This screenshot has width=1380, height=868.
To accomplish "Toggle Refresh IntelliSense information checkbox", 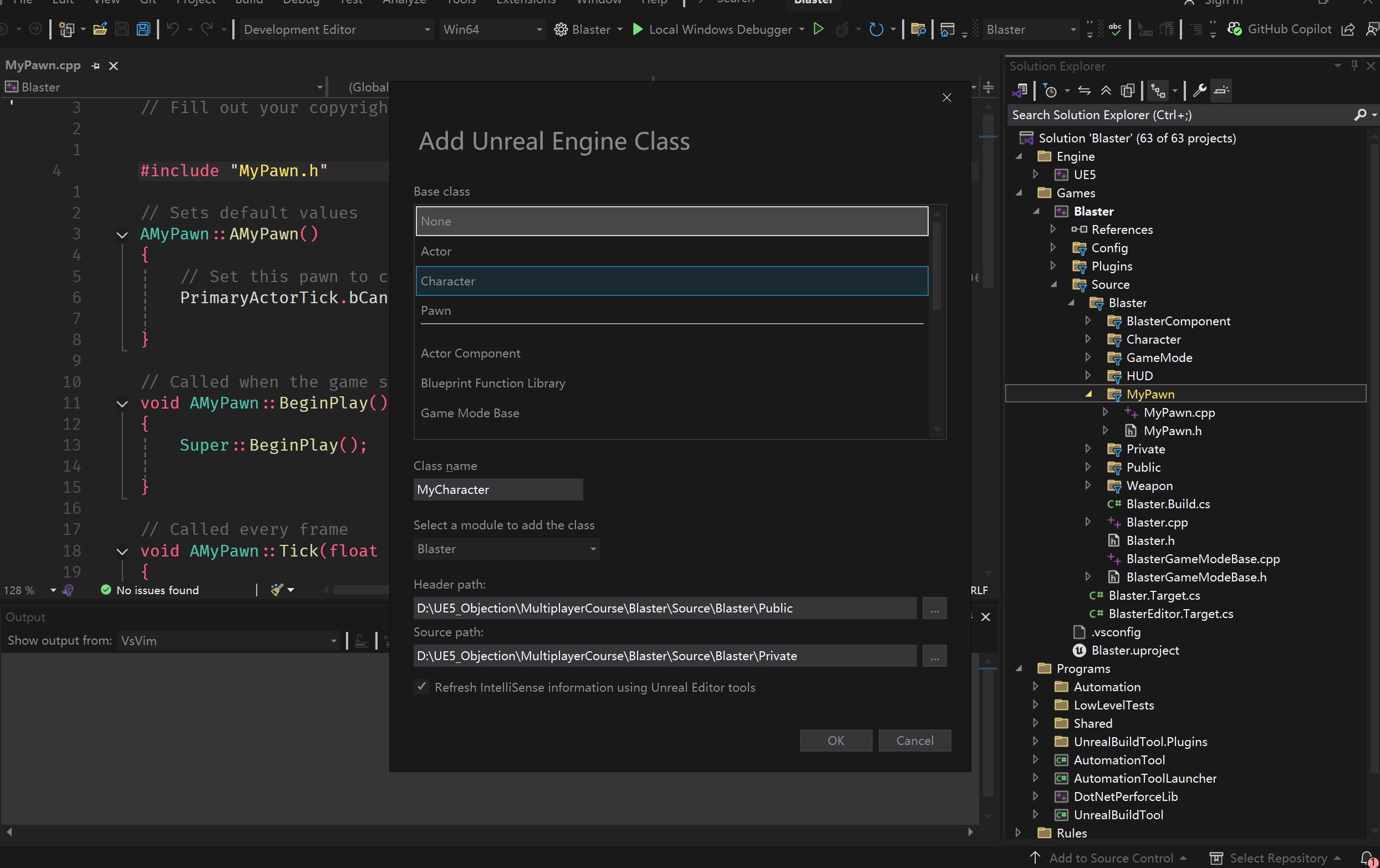I will 422,686.
